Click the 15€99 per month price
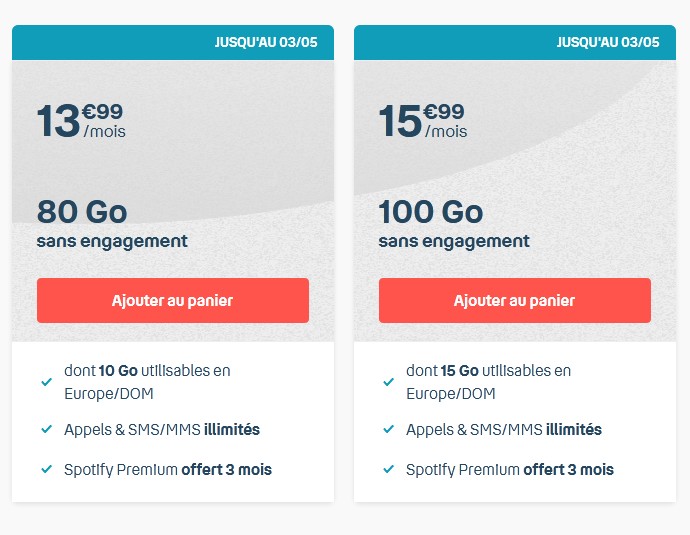The height and width of the screenshot is (535, 690). [x=424, y=121]
